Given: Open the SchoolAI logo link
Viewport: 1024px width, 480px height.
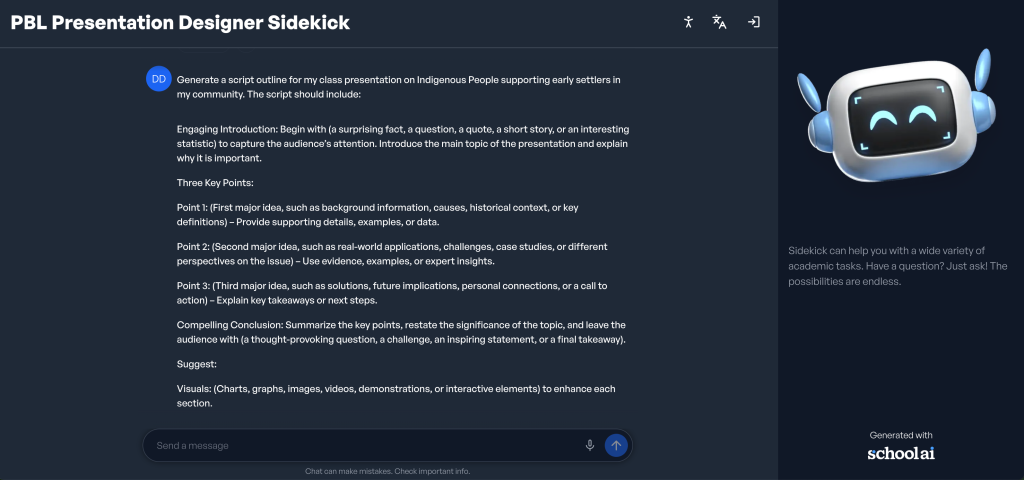Looking at the screenshot, I should pyautogui.click(x=901, y=453).
